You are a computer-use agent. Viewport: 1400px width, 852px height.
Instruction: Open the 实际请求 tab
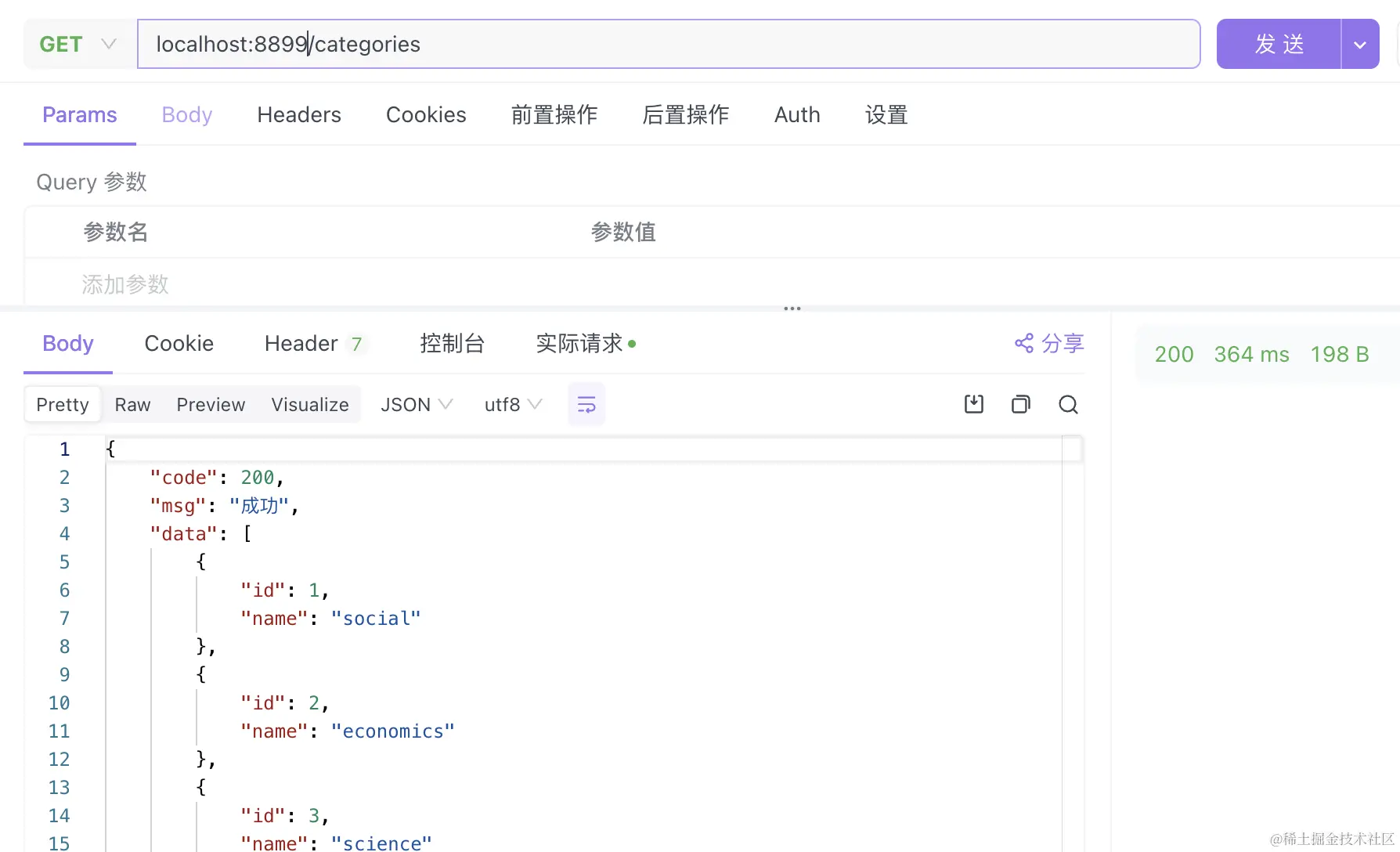click(586, 343)
